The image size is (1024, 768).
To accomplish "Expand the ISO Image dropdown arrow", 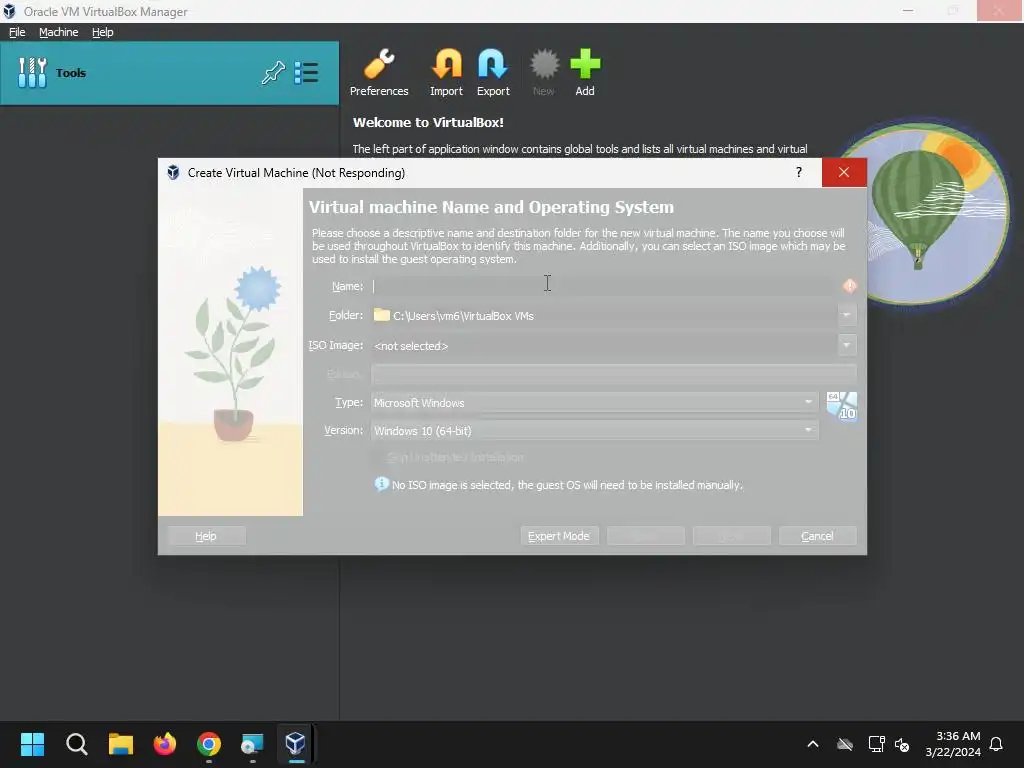I will 846,345.
